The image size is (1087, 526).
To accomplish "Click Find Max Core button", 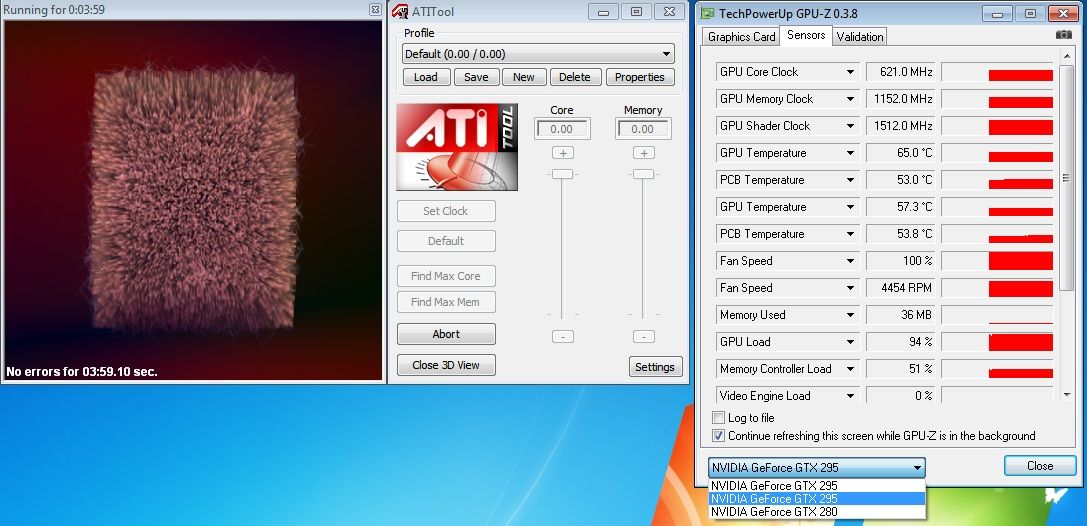I will [446, 276].
